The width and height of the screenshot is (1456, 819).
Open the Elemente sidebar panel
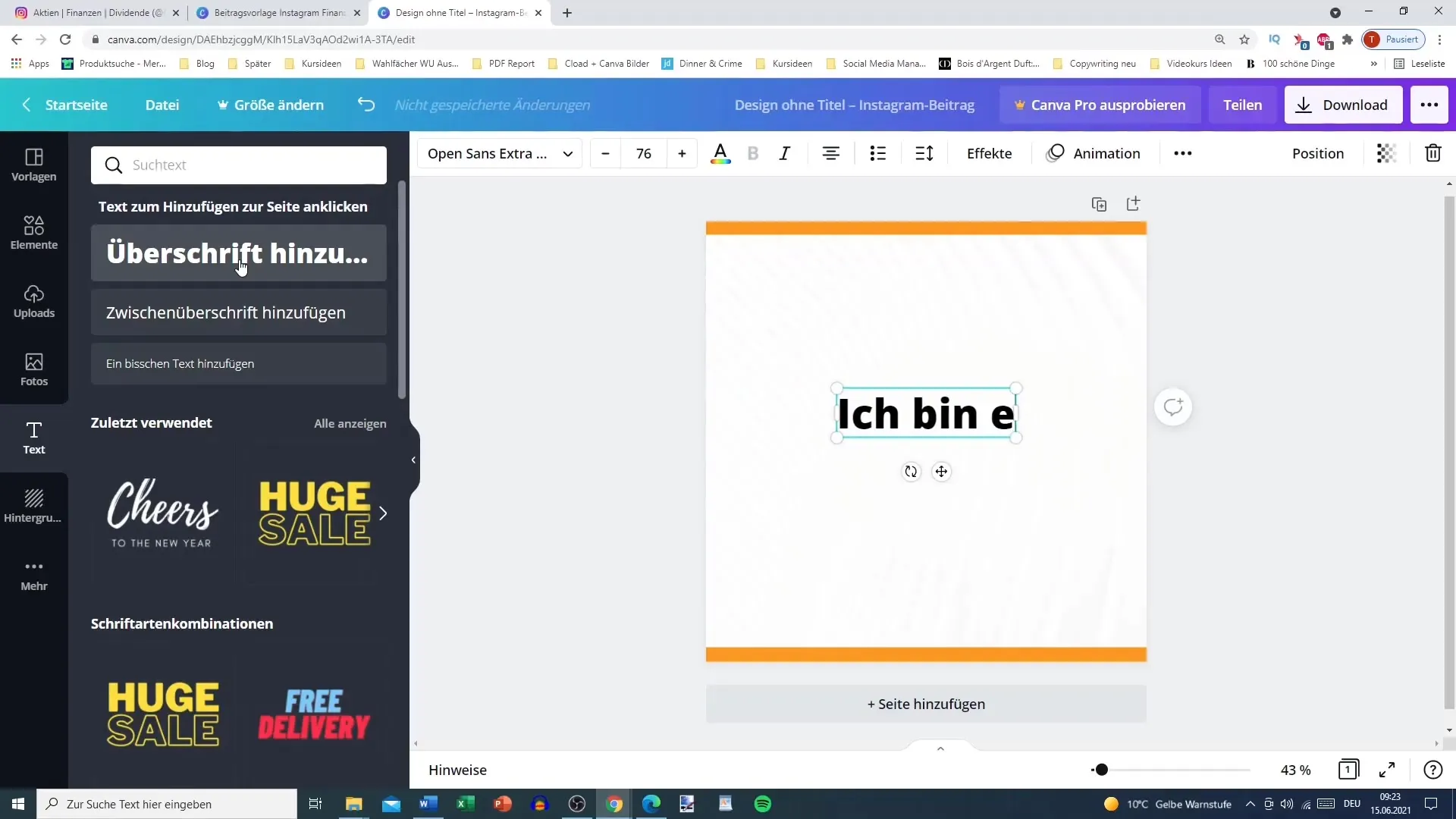pos(34,233)
